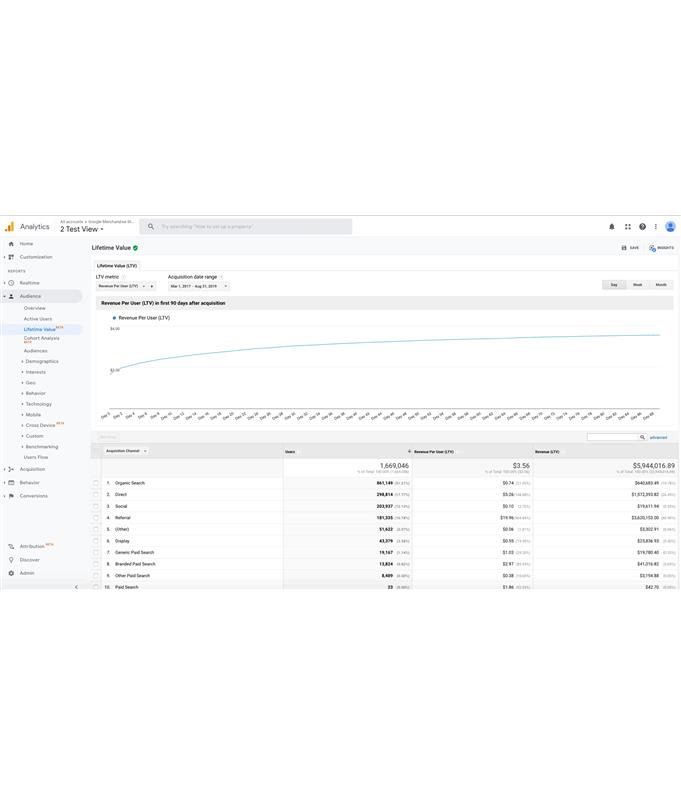Image resolution: width=681 pixels, height=805 pixels.
Task: Open the three-dot more options menu
Action: click(656, 227)
